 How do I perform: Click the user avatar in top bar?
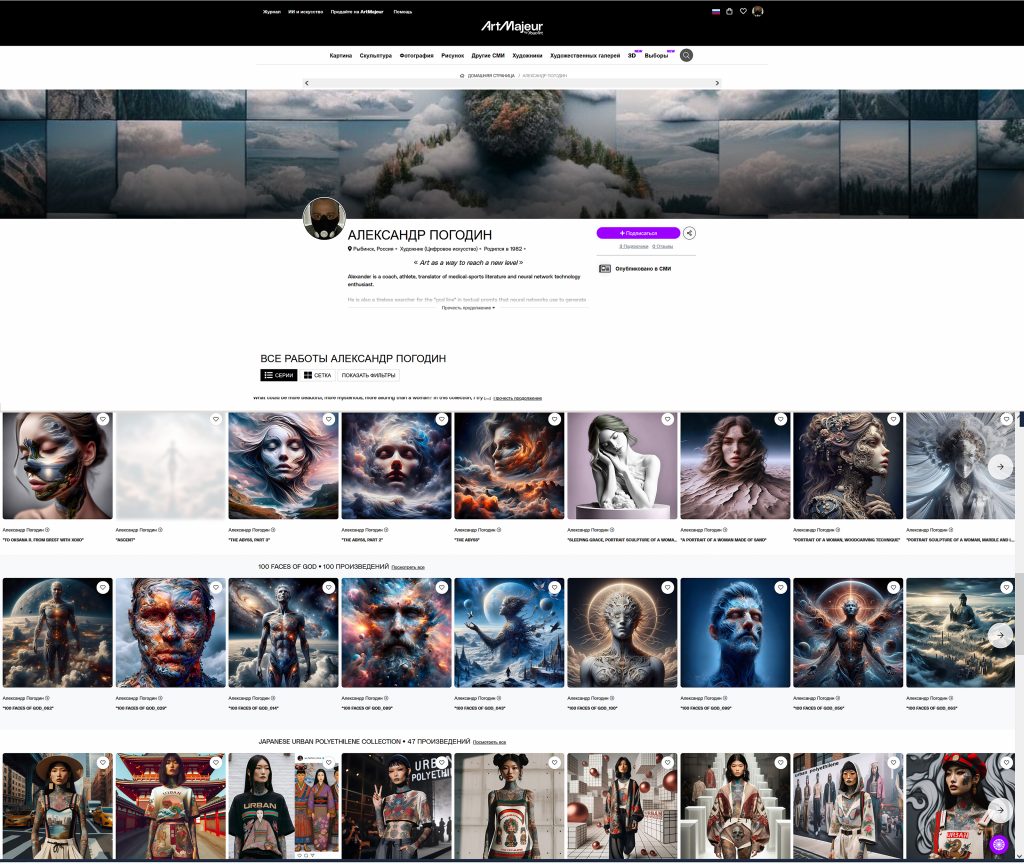coord(758,12)
